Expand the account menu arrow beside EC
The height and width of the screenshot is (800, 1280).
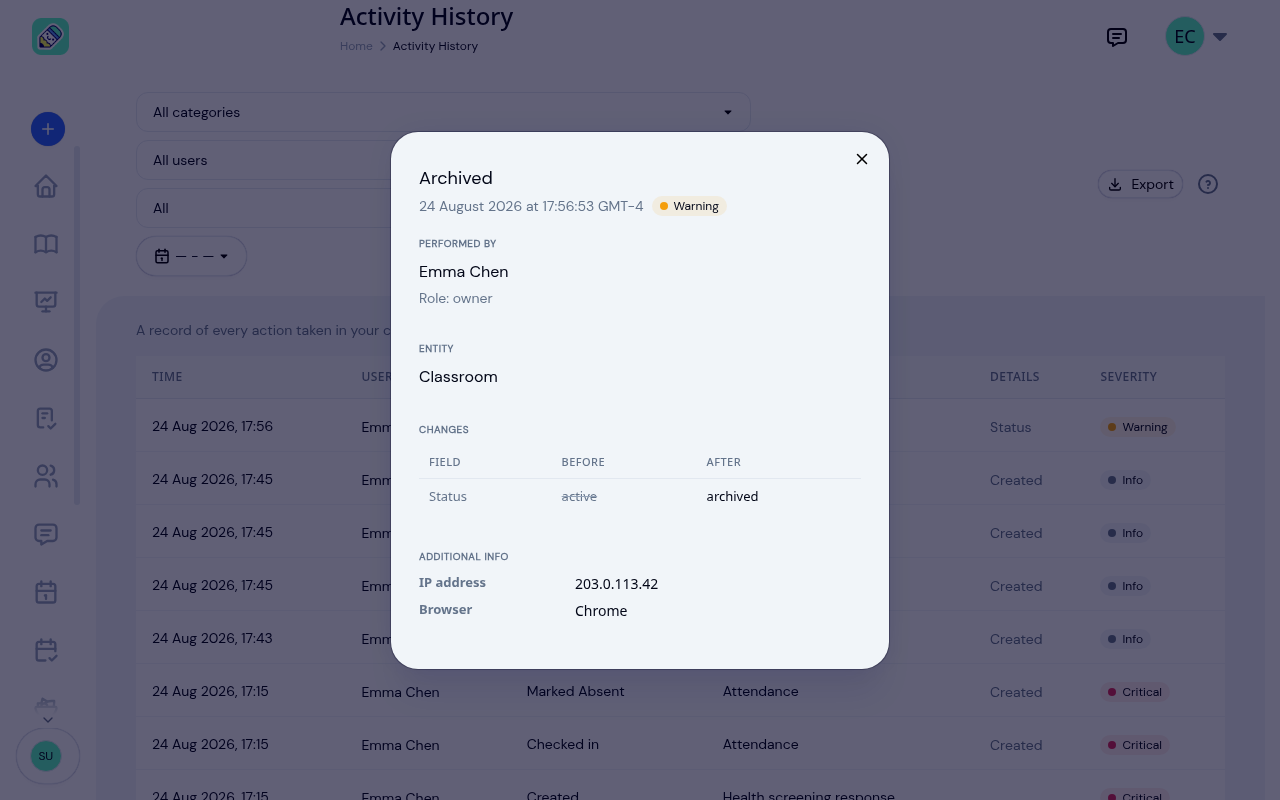point(1220,37)
